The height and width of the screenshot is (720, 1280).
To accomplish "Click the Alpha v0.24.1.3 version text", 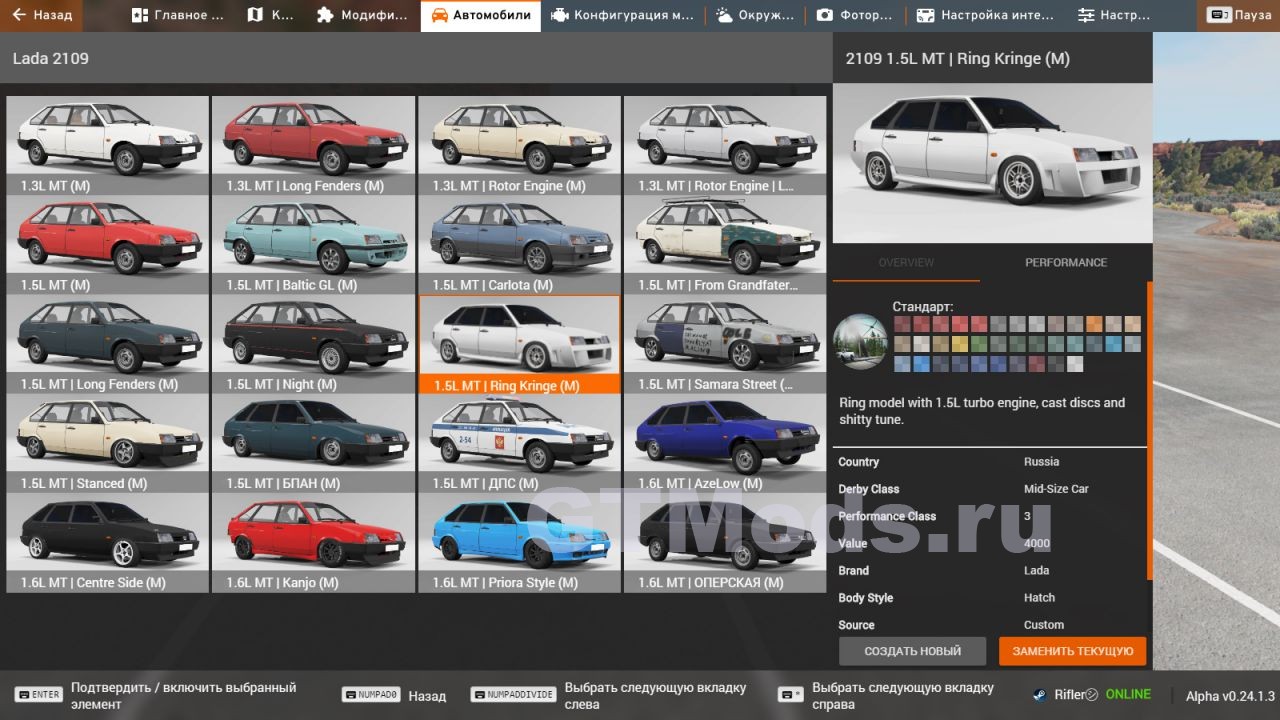I will click(x=1230, y=696).
